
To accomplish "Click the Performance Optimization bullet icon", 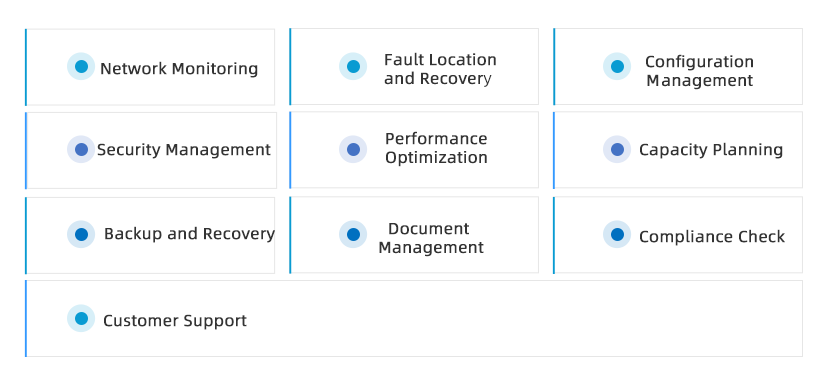I will coord(353,149).
